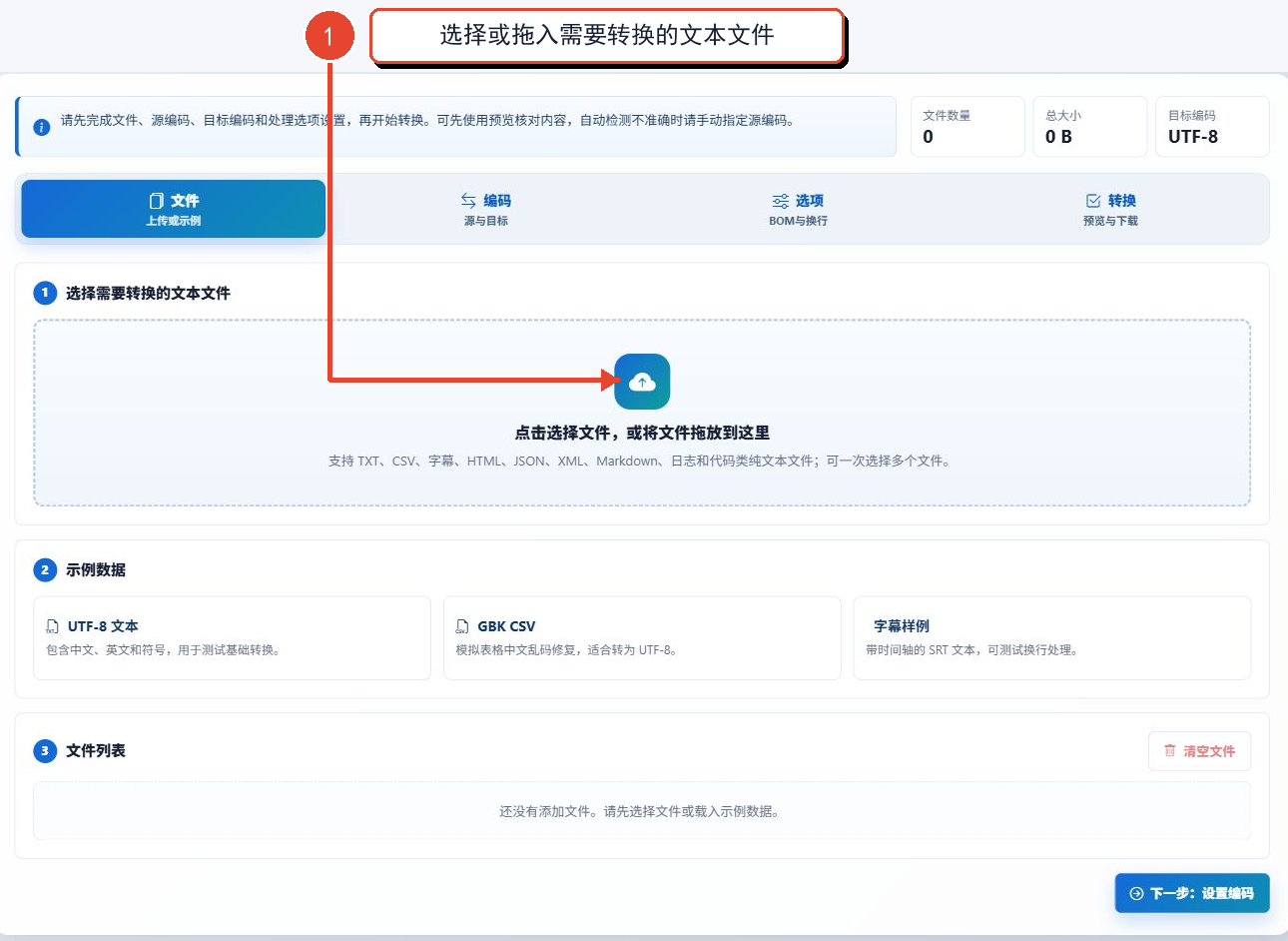Click 点击选择文件 drop zone text
The width and height of the screenshot is (1288, 941).
coord(642,433)
